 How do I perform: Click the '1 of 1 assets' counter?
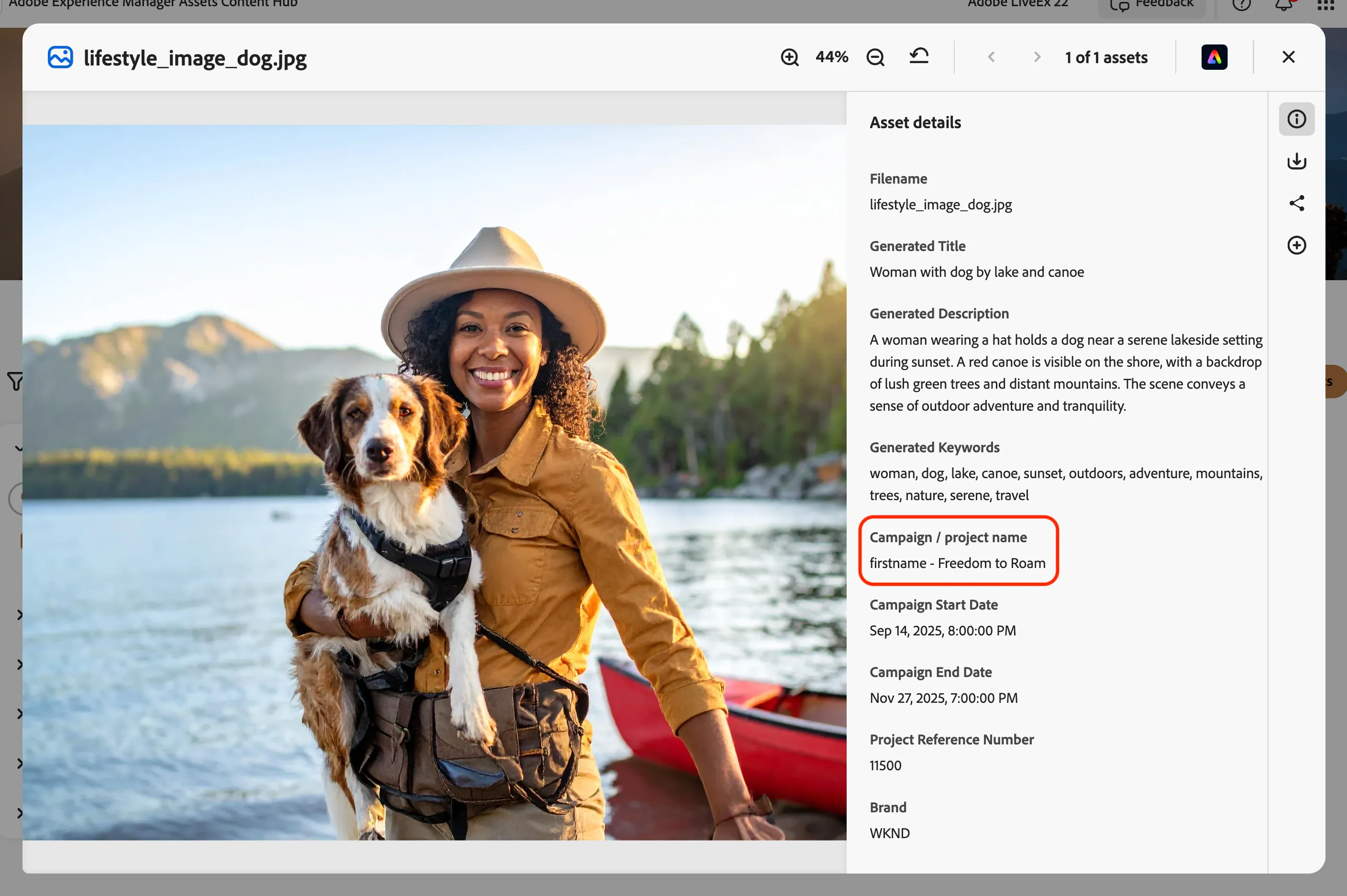[1106, 58]
